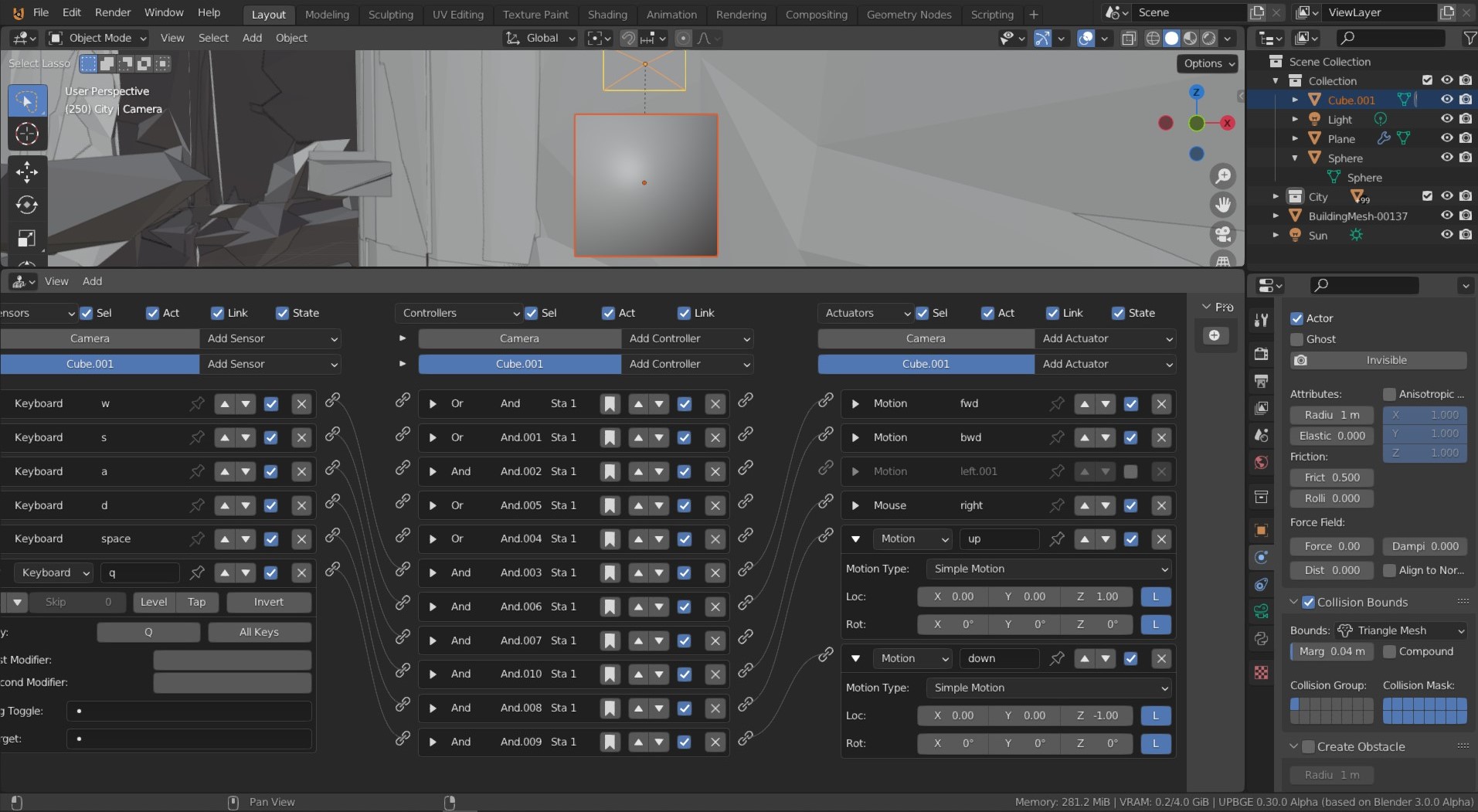
Task: Switch to the Geometry Nodes workspace tab
Action: coord(909,14)
